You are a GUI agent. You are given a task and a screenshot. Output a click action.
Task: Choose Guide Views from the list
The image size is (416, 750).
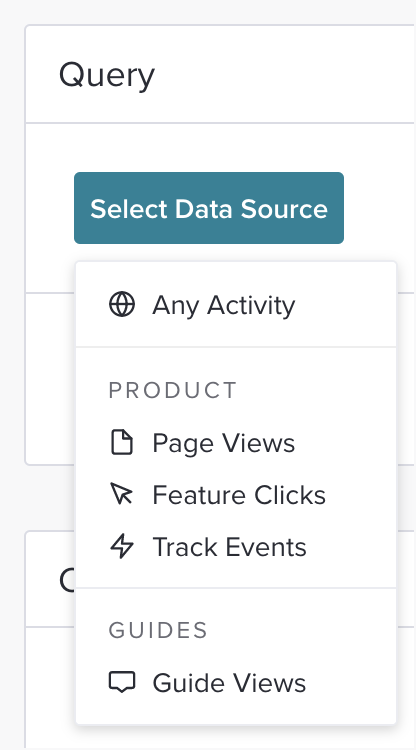pyautogui.click(x=236, y=683)
